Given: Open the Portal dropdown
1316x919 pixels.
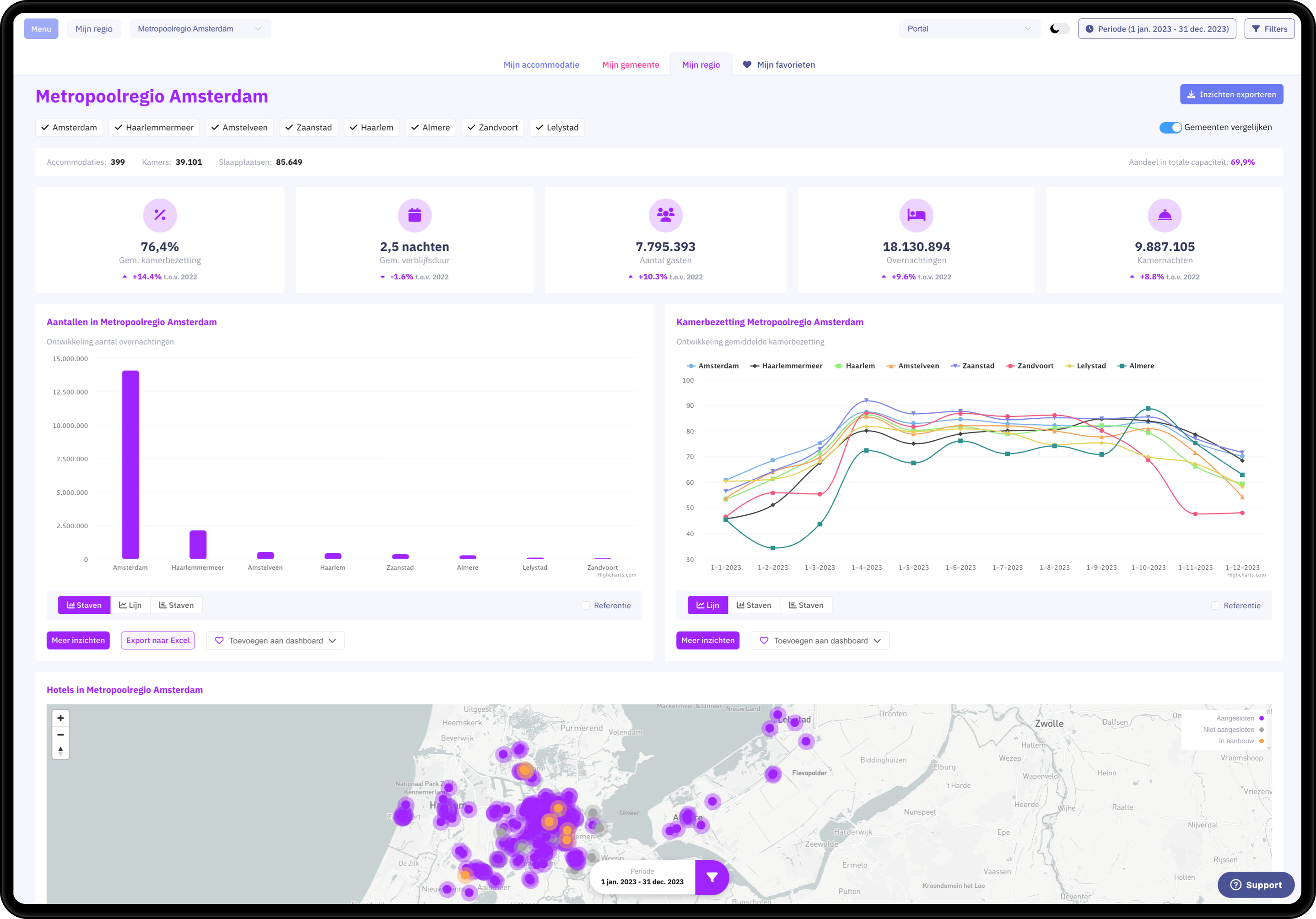Looking at the screenshot, I should pyautogui.click(x=969, y=29).
